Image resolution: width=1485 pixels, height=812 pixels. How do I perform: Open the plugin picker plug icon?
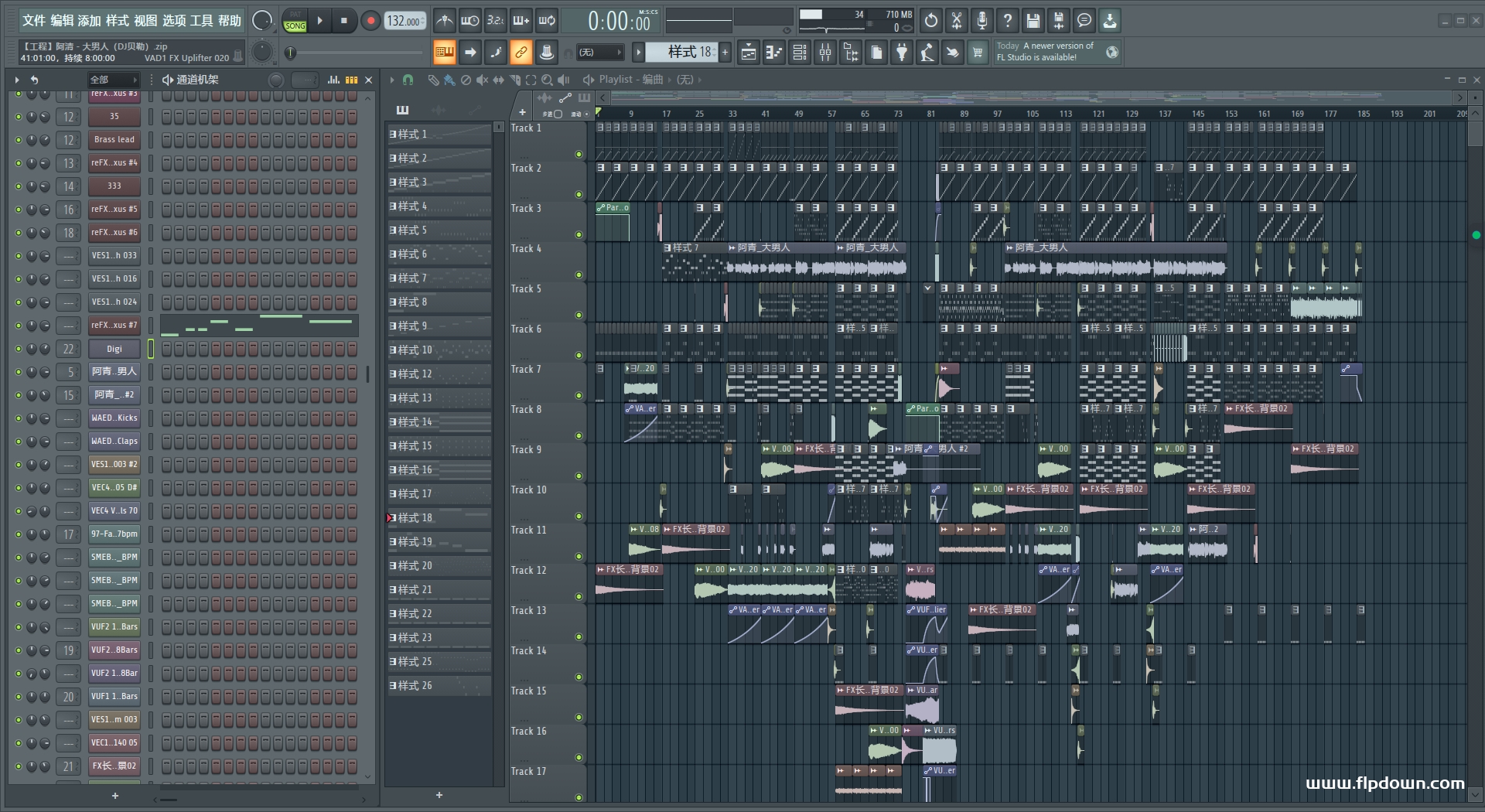coord(902,53)
